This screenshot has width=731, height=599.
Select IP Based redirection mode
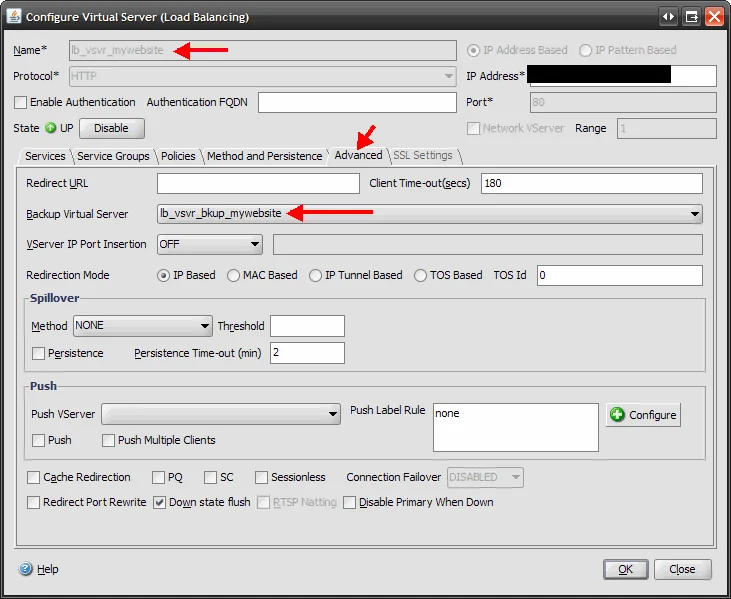163,275
